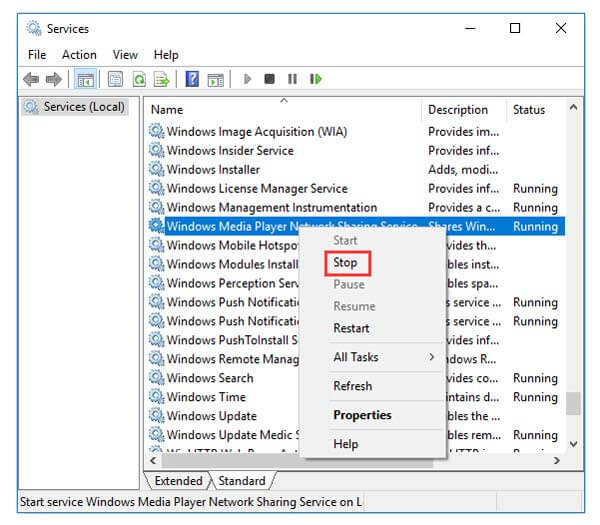Open the View menu
Viewport: 600px width, 525px height.
coord(125,55)
